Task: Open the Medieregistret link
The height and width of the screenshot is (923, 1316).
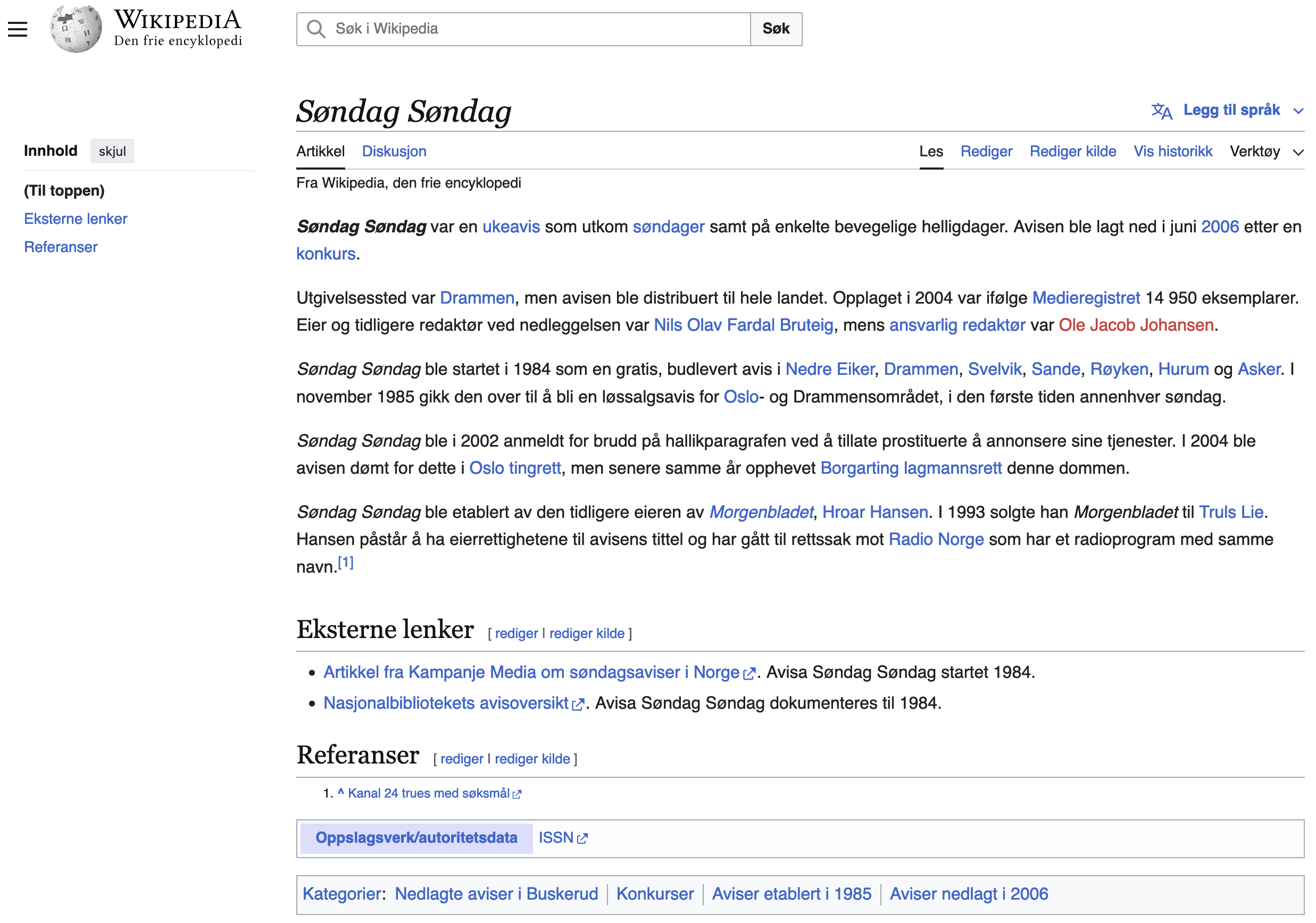Action: point(1086,298)
